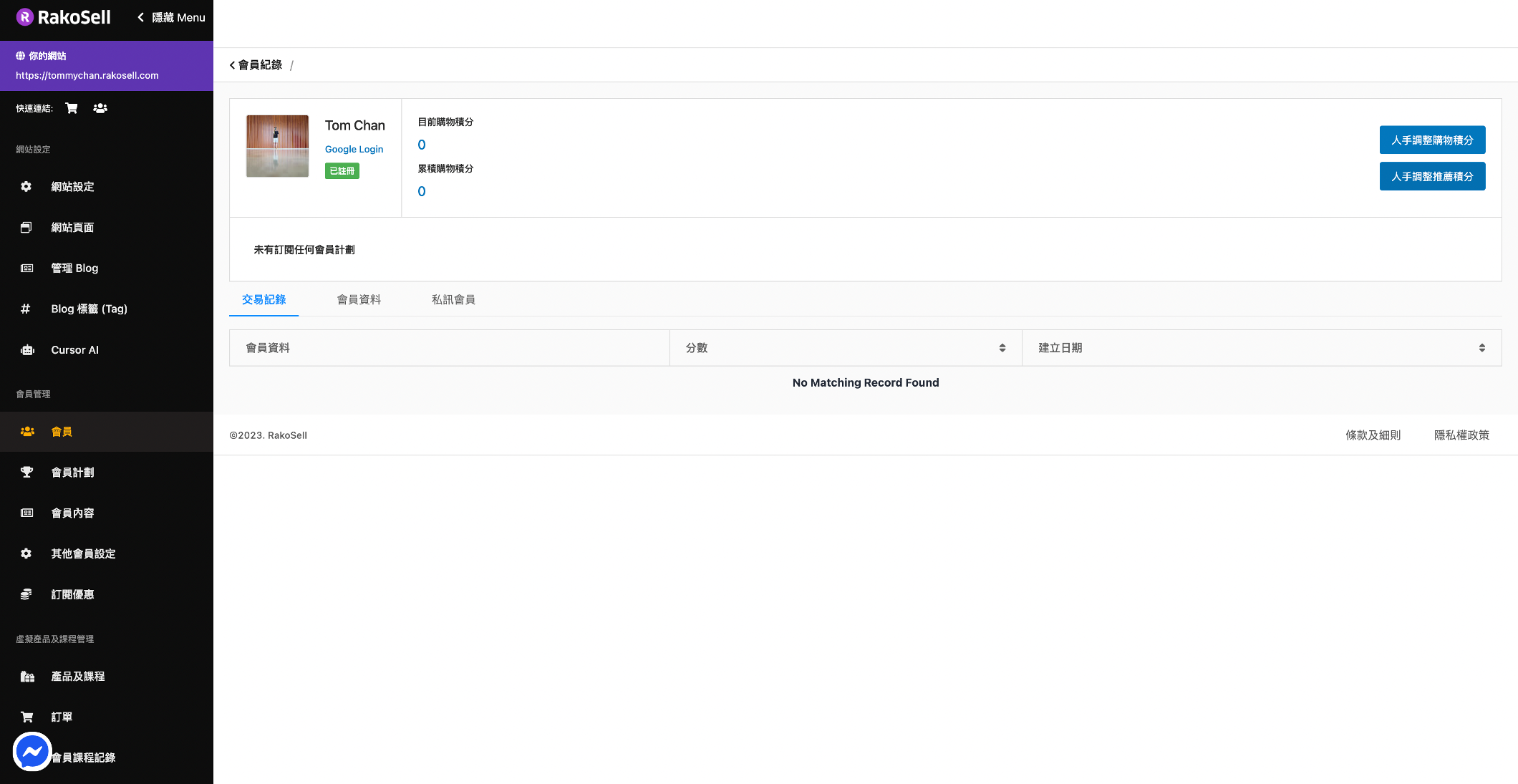Image resolution: width=1518 pixels, height=784 pixels.
Task: Click the Cursor AI robot icon
Action: click(27, 350)
